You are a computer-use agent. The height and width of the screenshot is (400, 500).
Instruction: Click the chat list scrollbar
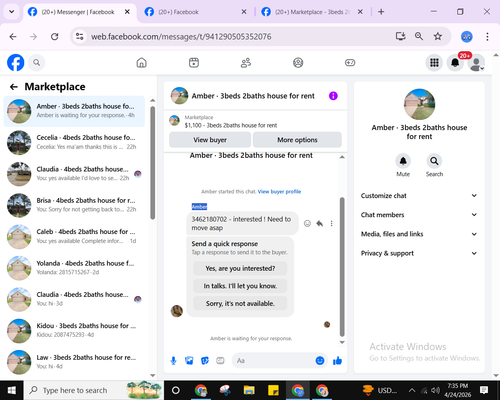[x=153, y=163]
